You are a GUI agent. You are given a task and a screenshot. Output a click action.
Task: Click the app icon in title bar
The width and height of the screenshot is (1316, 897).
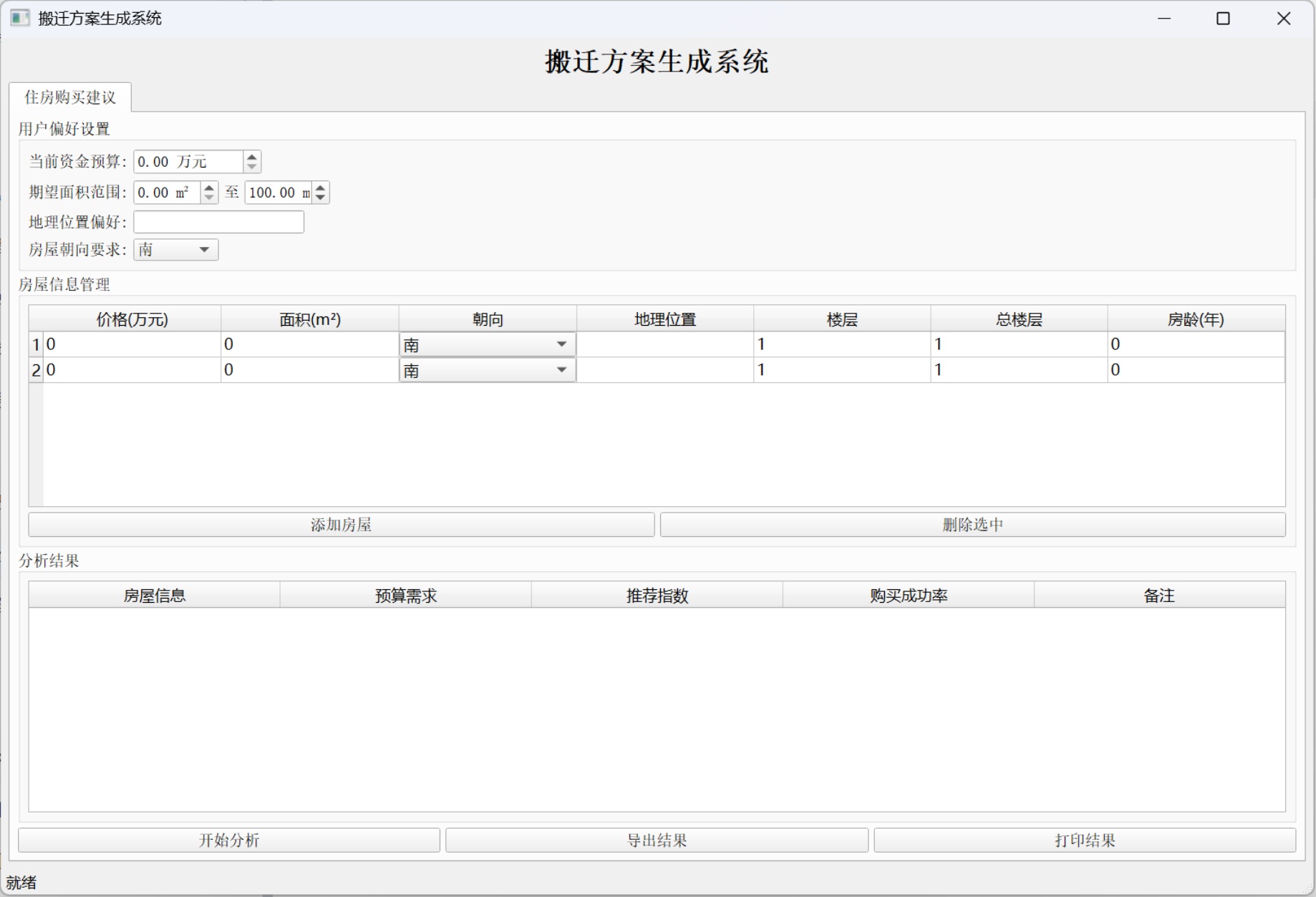point(19,18)
